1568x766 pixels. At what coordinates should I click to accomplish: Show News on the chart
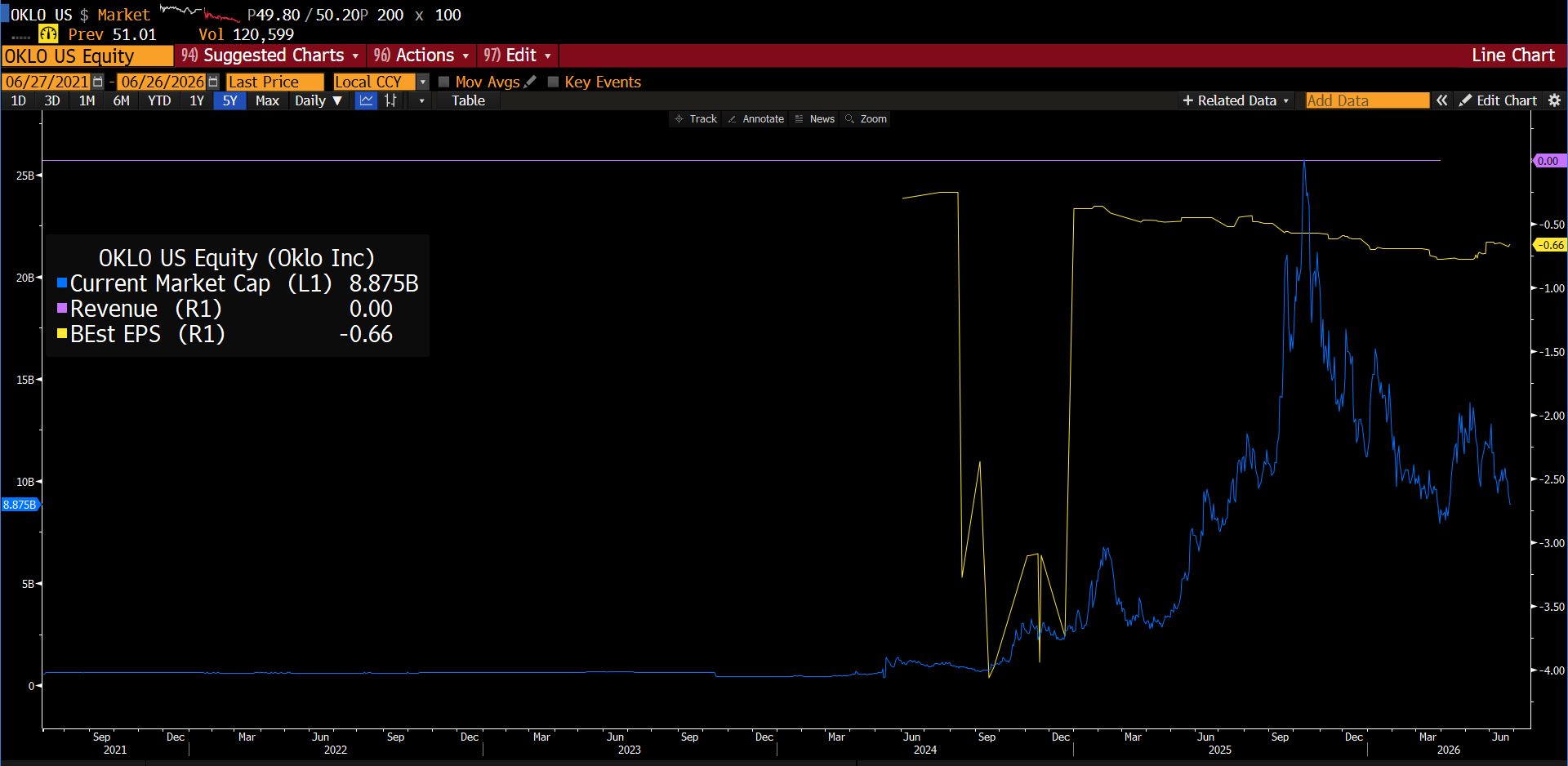(x=815, y=119)
